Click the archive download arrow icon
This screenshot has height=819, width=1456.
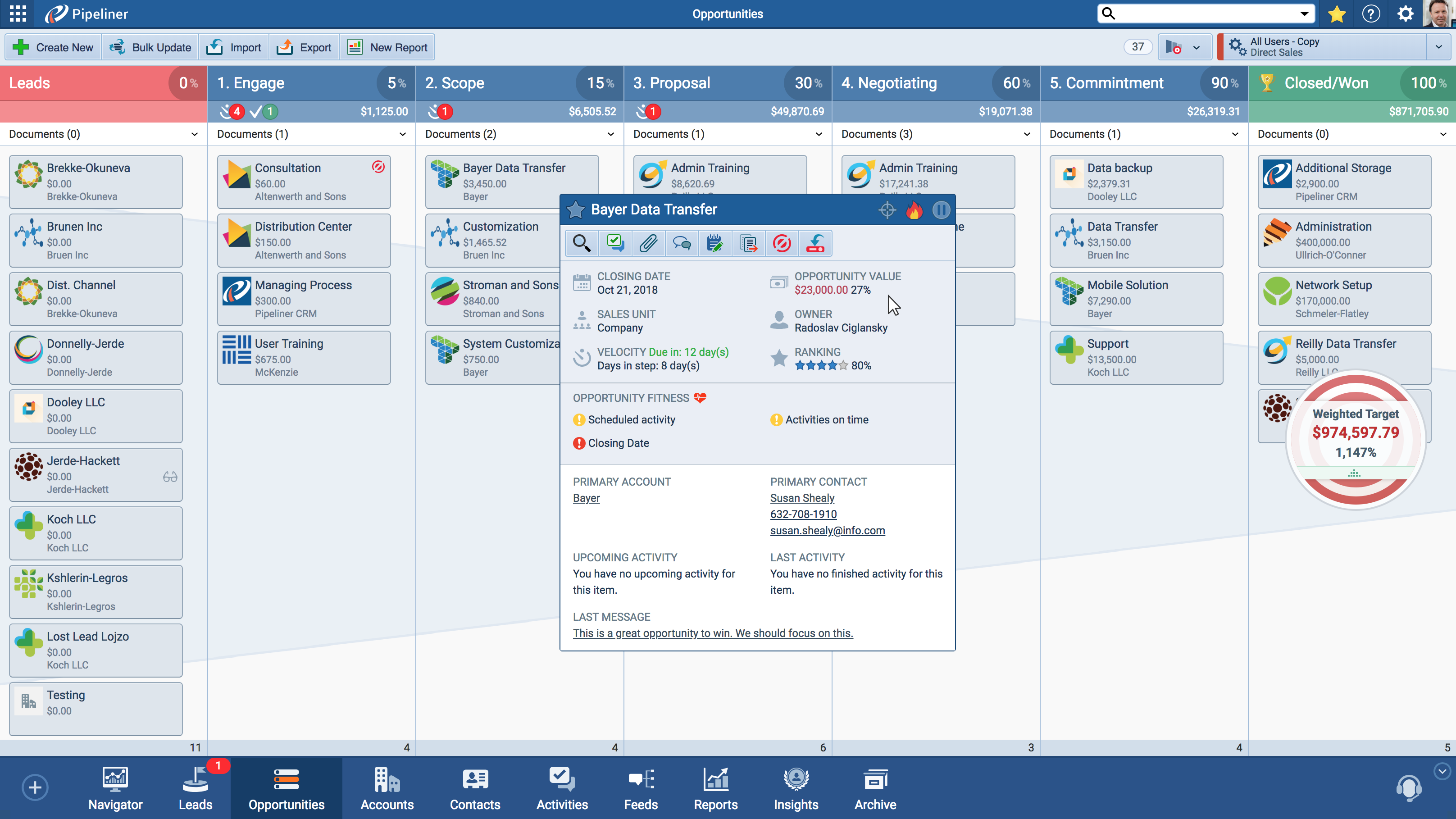[x=815, y=244]
